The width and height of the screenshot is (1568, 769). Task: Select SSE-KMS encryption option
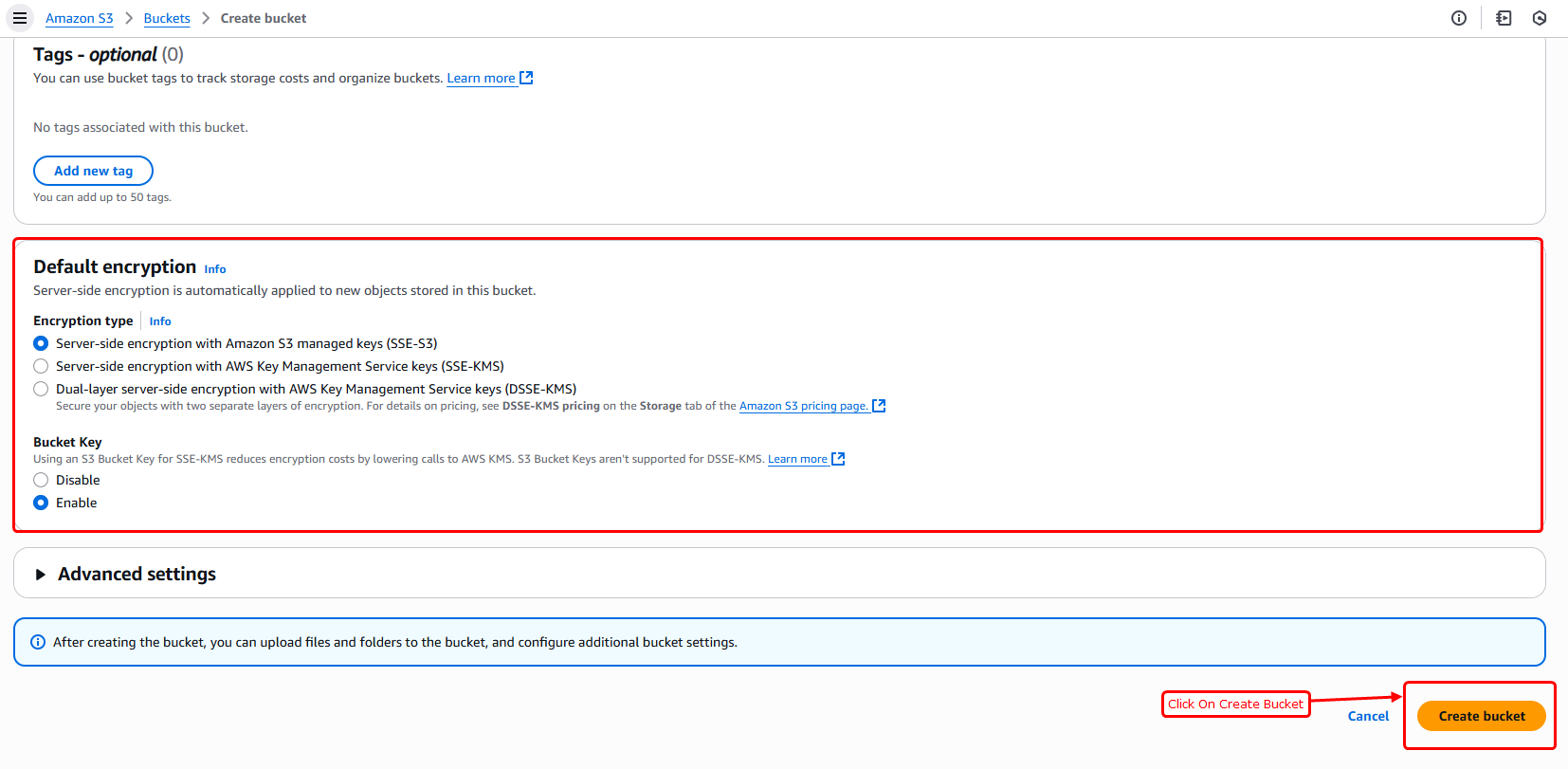(x=41, y=366)
